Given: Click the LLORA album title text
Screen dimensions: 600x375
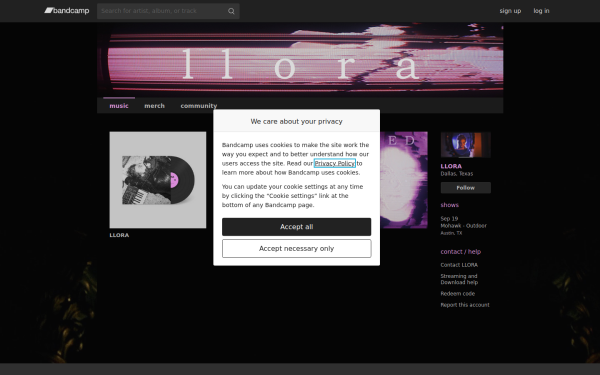Looking at the screenshot, I should (x=119, y=235).
